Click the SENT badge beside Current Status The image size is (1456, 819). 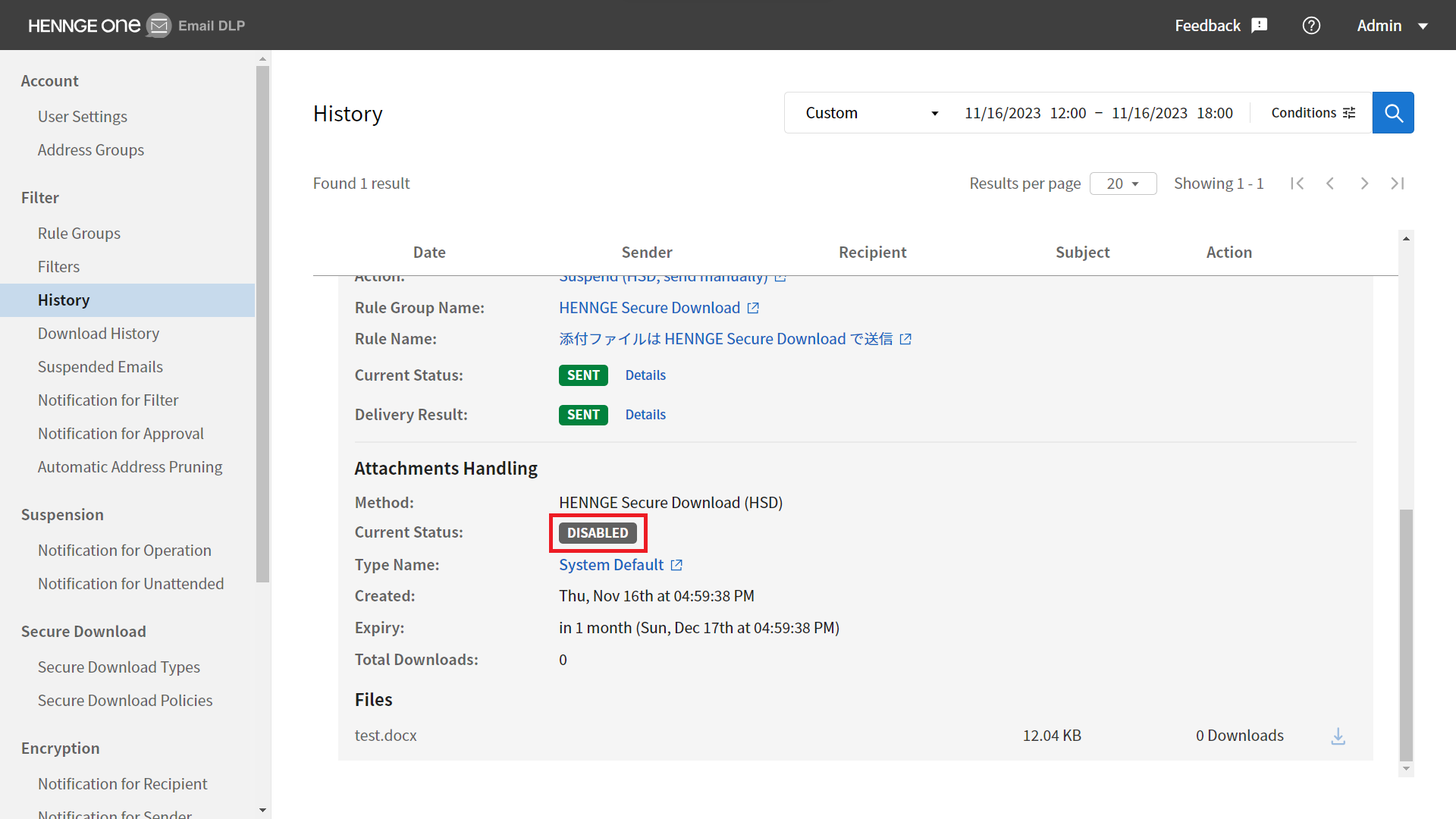583,375
